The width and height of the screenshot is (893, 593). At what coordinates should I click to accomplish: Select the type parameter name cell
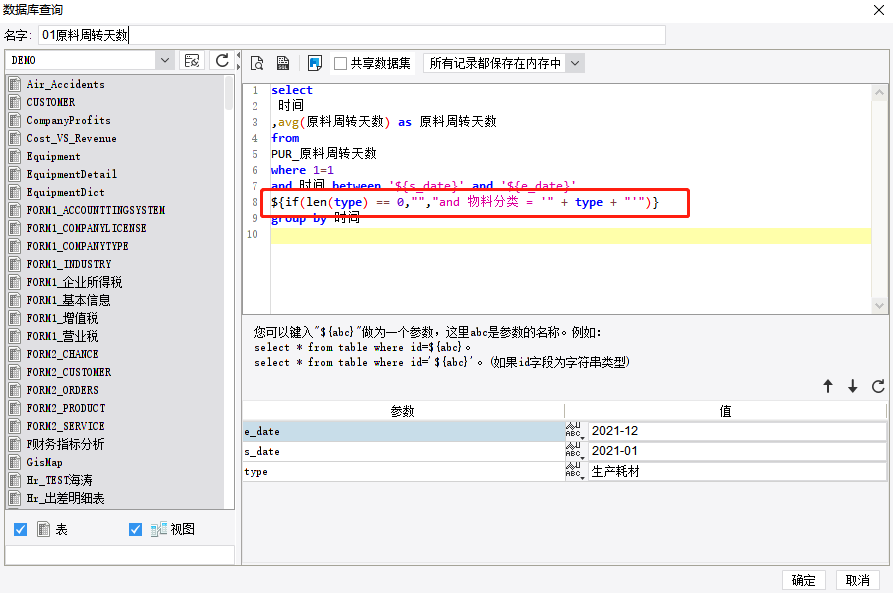pos(403,471)
